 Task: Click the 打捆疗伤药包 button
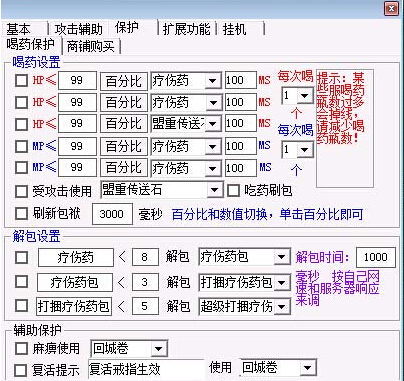coord(74,306)
